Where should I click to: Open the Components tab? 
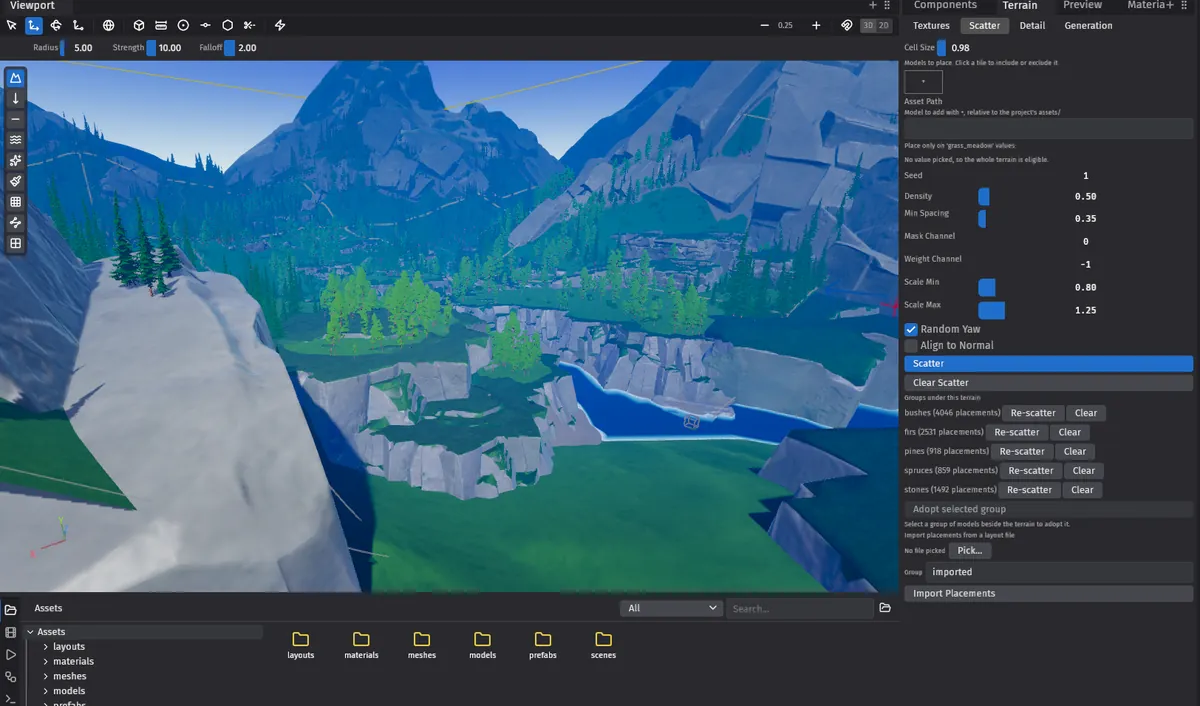point(945,5)
